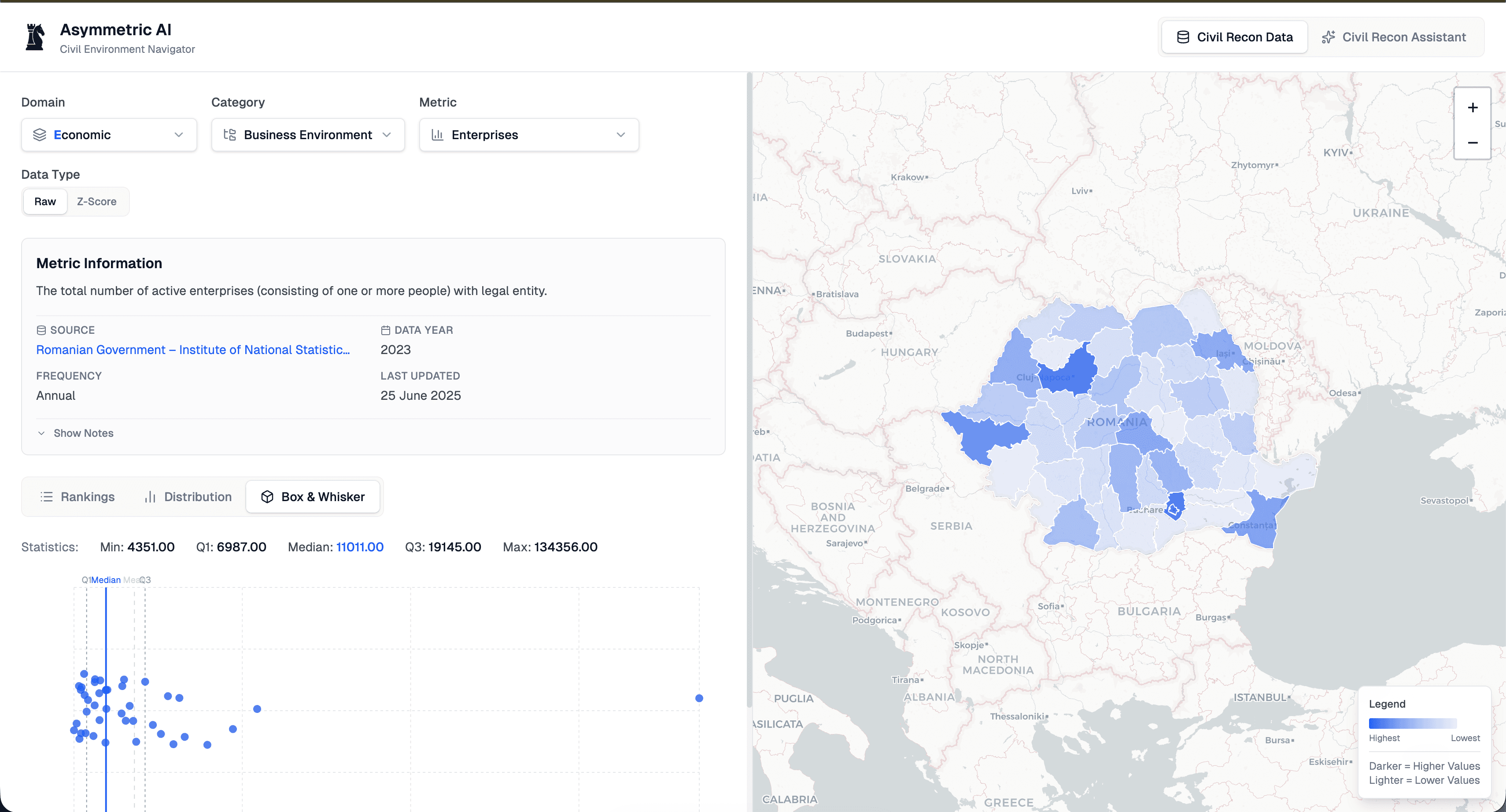1506x812 pixels.
Task: Click the maximum outlier data point on chart
Action: [x=699, y=698]
